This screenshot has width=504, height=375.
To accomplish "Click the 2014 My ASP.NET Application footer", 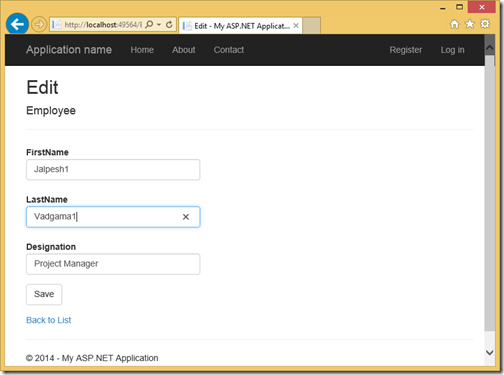I will pos(92,358).
